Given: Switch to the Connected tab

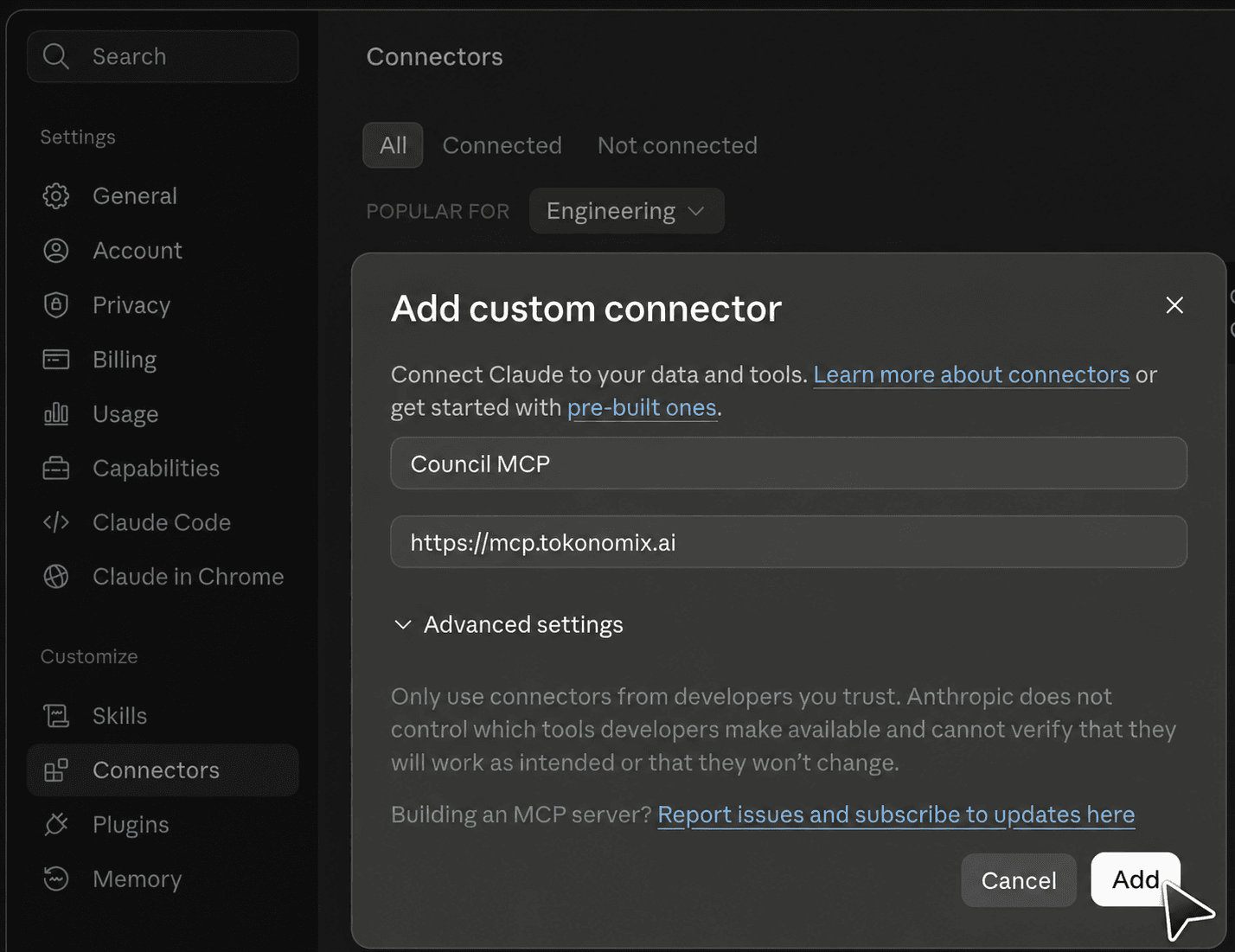Looking at the screenshot, I should tap(502, 145).
